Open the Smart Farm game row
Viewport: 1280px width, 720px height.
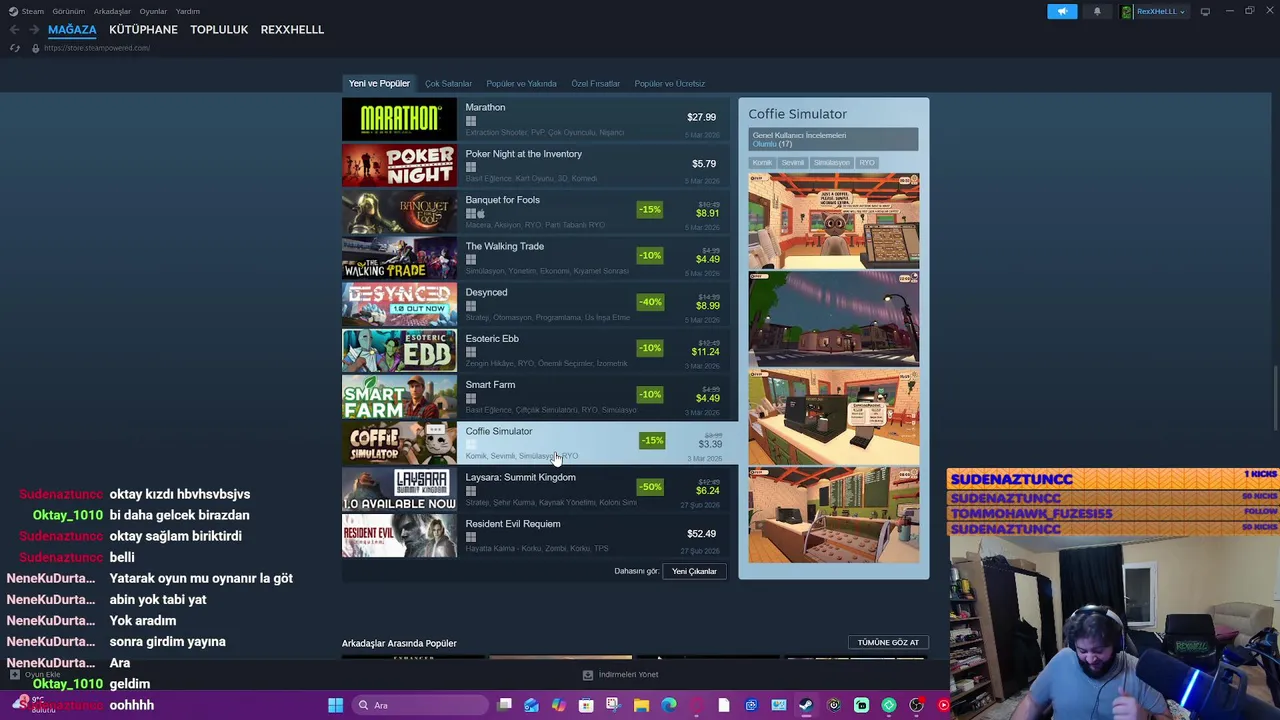(536, 397)
